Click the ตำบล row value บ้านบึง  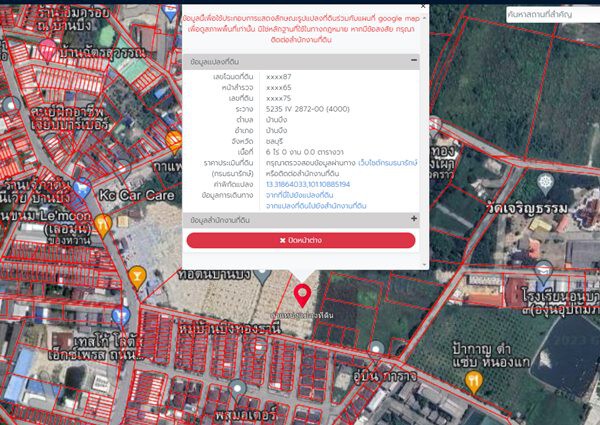276,120
